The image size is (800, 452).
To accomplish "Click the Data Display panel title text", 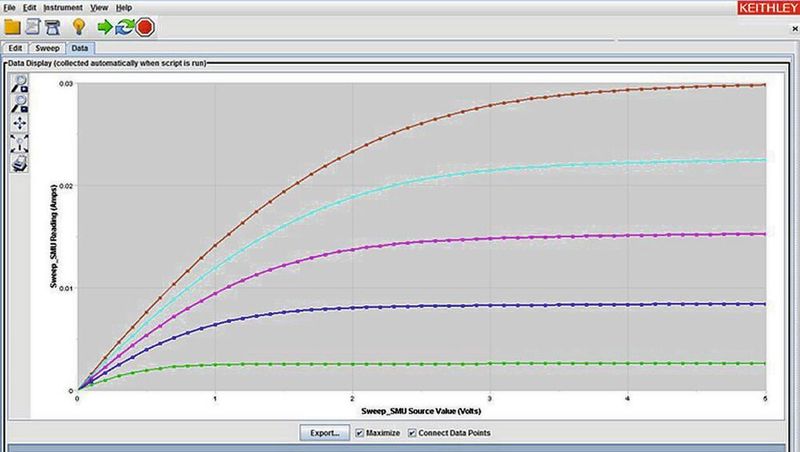I will tap(107, 63).
